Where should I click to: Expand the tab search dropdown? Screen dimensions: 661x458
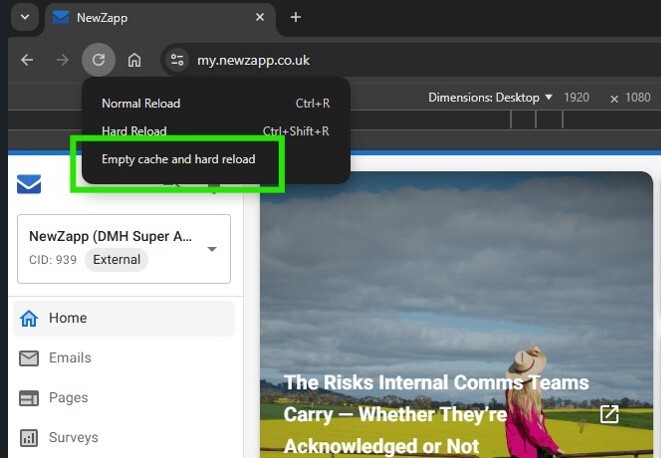pyautogui.click(x=24, y=18)
